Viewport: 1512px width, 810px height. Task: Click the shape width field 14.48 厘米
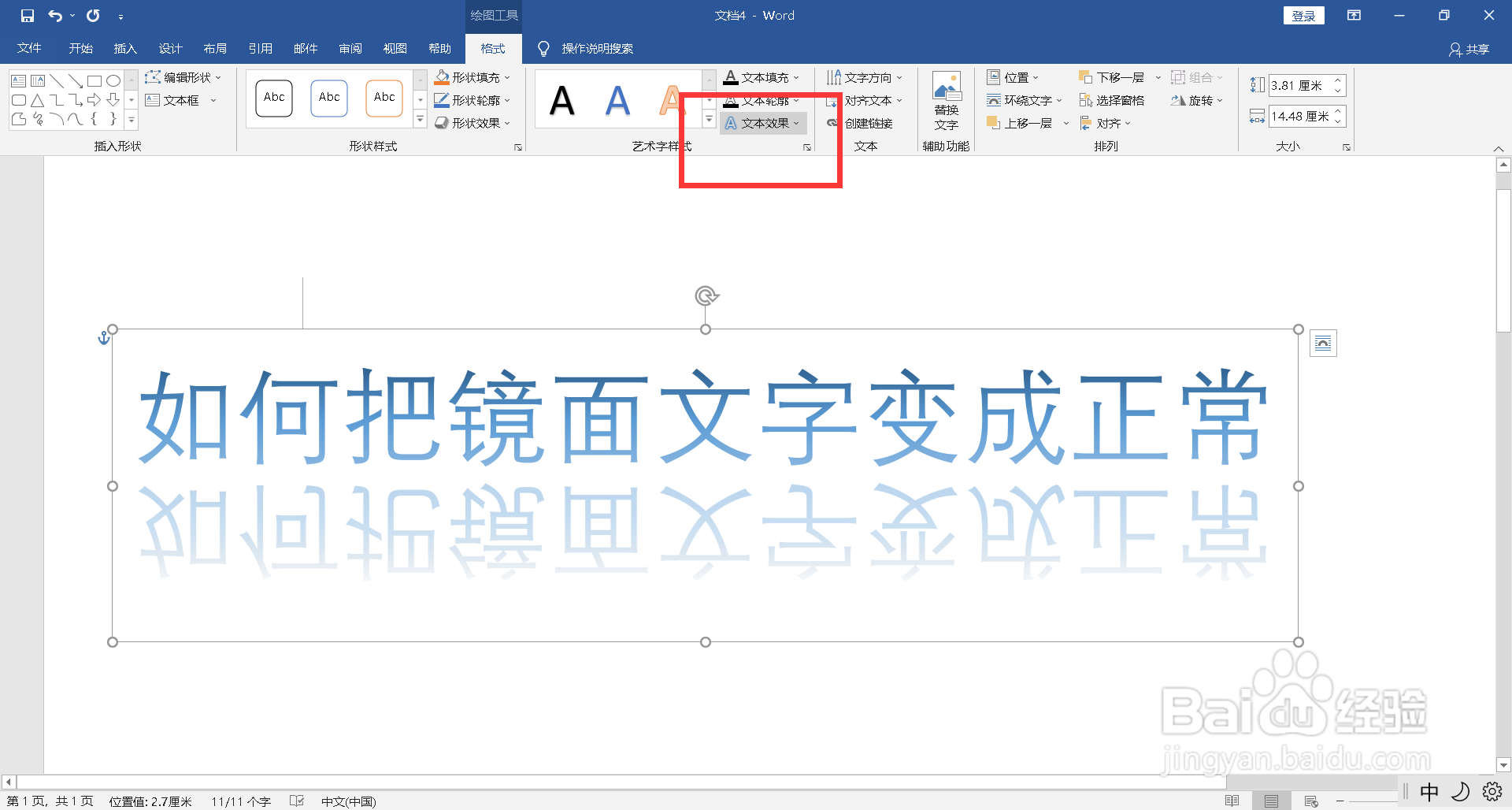click(1300, 117)
